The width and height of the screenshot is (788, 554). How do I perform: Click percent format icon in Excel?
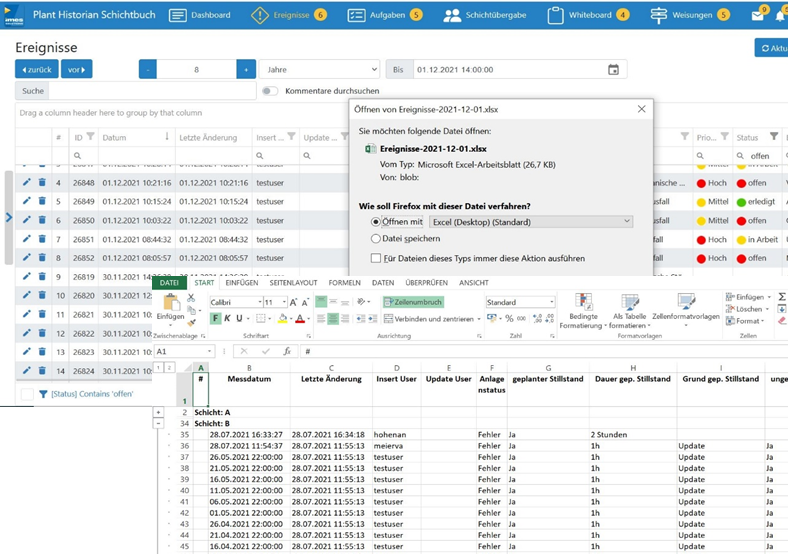[x=509, y=319]
